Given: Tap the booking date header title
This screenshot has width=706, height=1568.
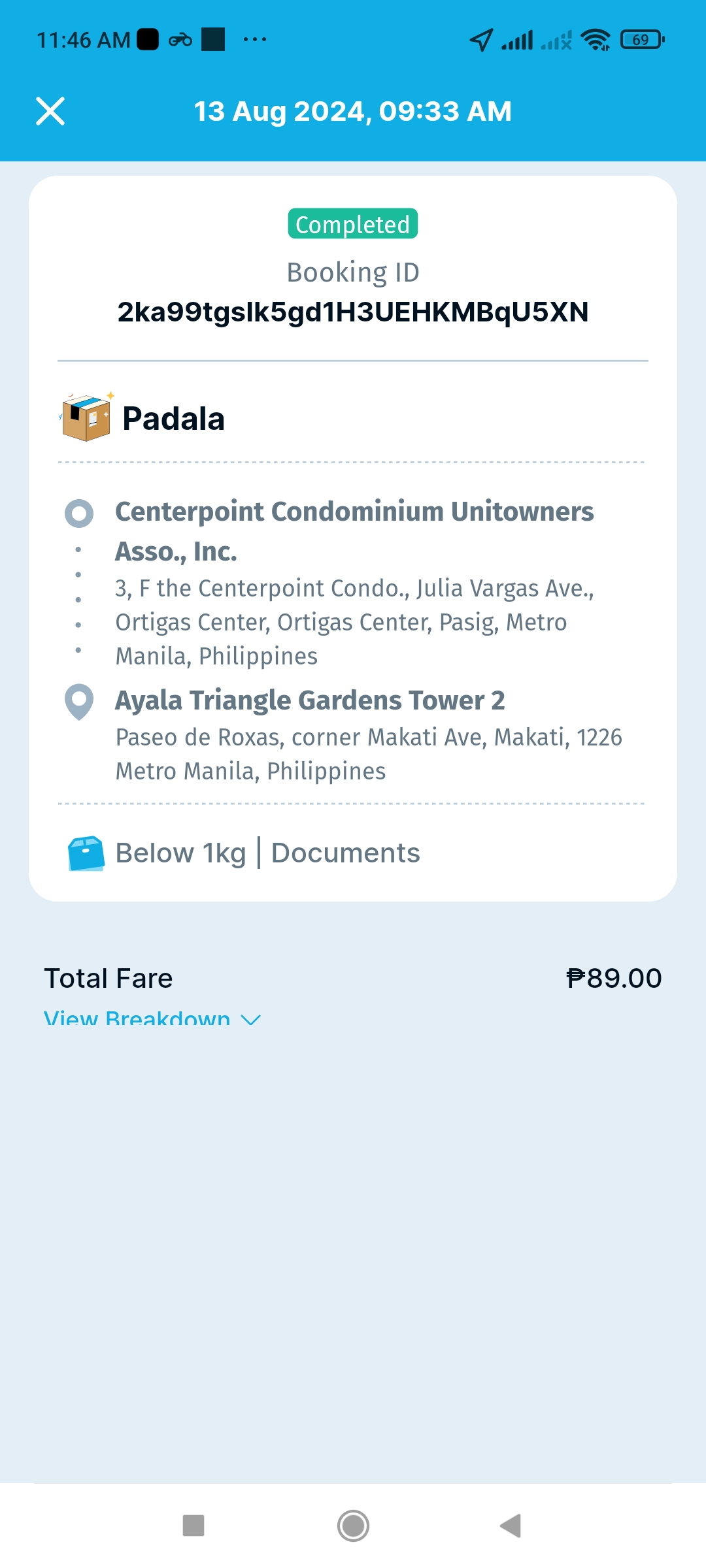Looking at the screenshot, I should tap(353, 111).
